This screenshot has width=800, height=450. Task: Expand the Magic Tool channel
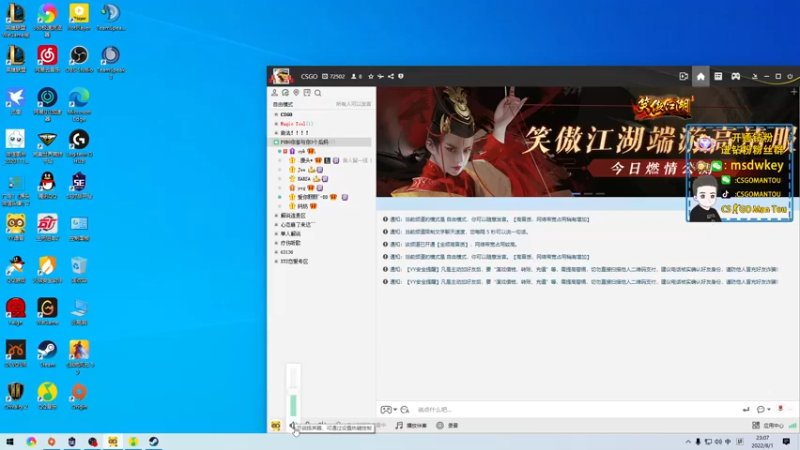coord(277,123)
